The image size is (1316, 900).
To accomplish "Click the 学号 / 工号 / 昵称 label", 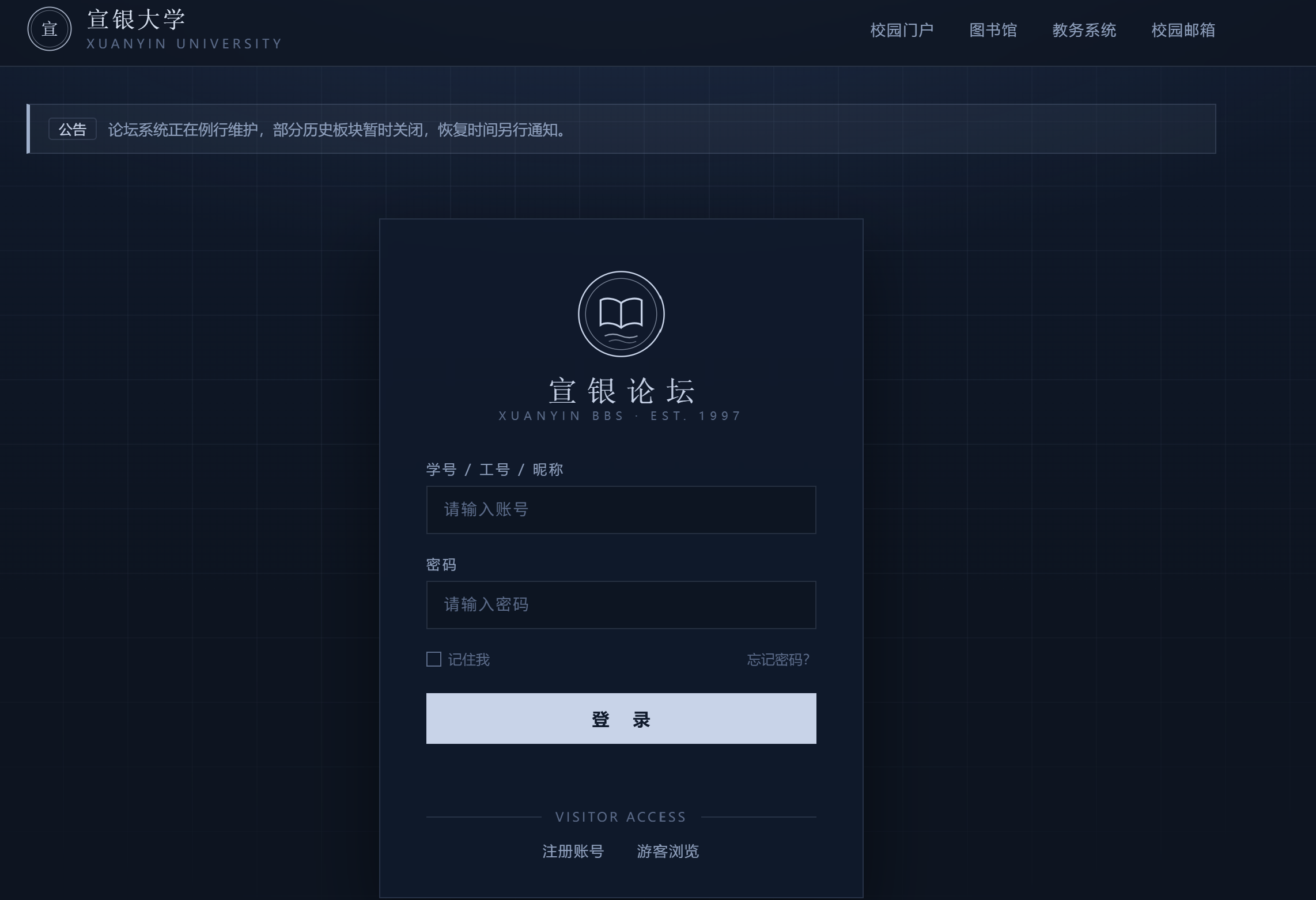I will 494,470.
